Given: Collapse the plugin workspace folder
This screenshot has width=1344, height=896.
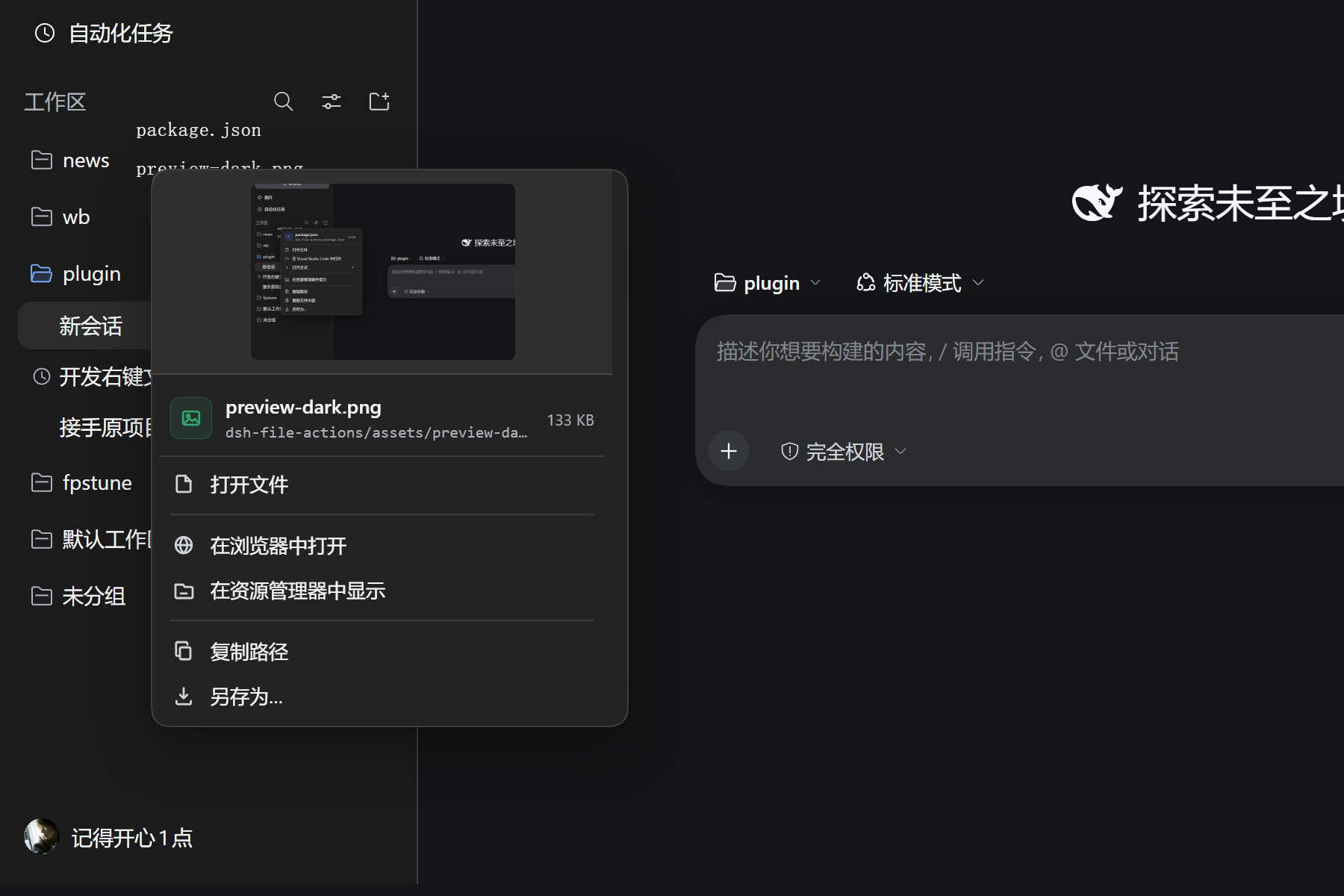Looking at the screenshot, I should point(92,273).
